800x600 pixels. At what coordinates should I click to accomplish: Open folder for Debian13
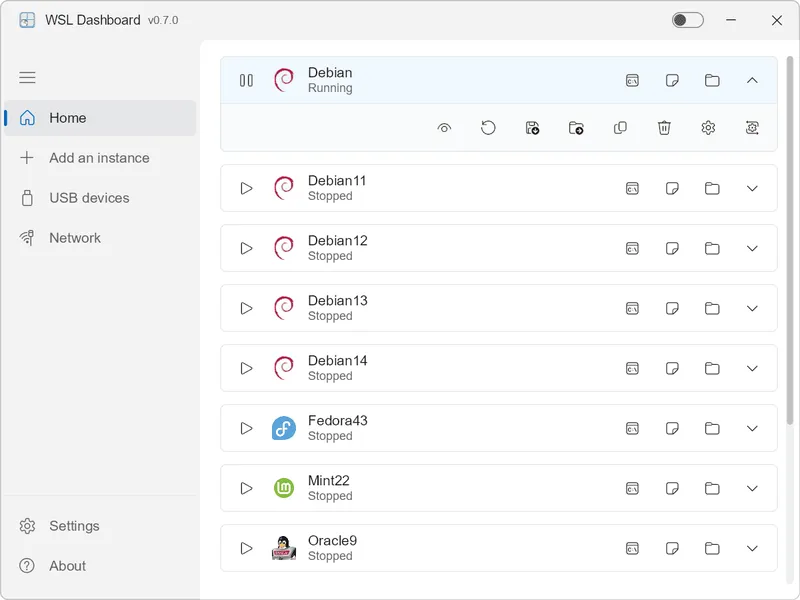pyautogui.click(x=712, y=309)
